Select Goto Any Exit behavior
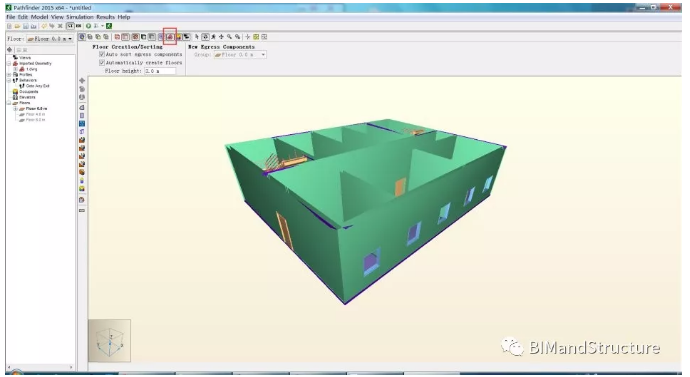 click(38, 86)
